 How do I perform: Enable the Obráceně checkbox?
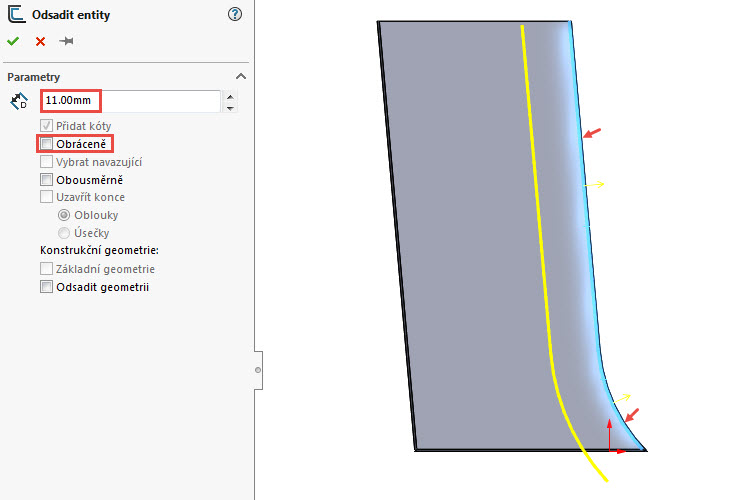(x=46, y=144)
